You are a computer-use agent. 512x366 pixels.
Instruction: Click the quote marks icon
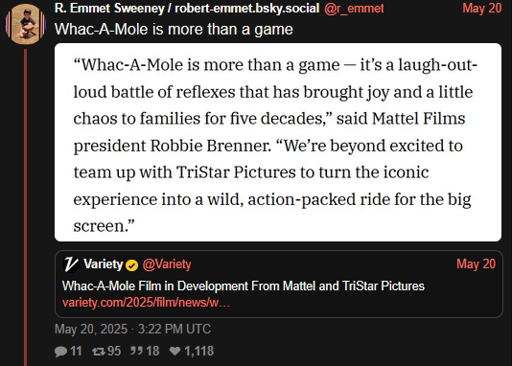[x=137, y=351]
